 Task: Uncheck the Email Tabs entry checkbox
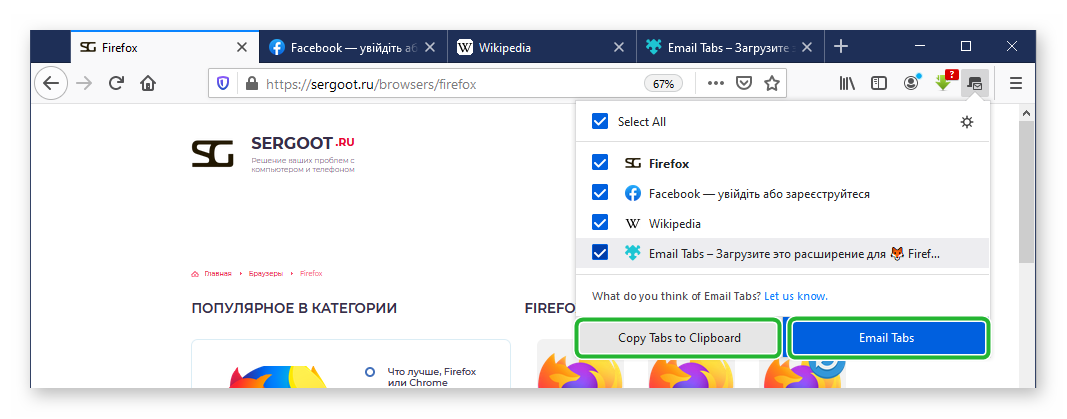tap(600, 253)
